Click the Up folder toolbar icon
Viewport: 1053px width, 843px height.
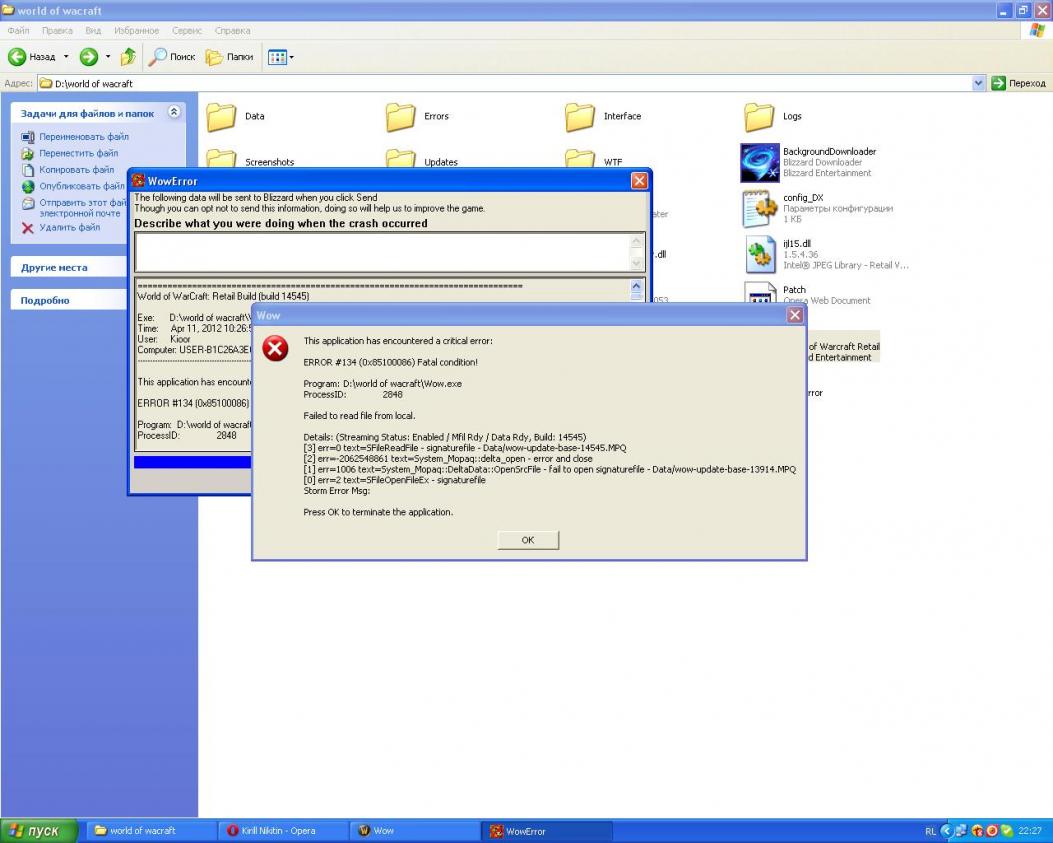[128, 57]
